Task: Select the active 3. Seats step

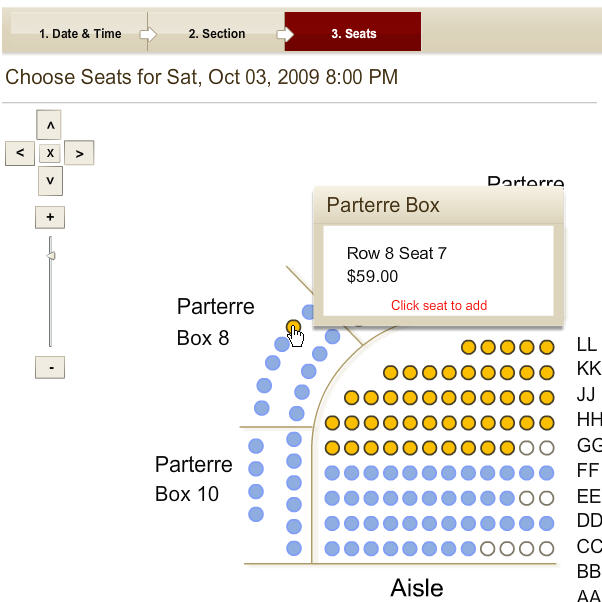Action: (x=353, y=31)
